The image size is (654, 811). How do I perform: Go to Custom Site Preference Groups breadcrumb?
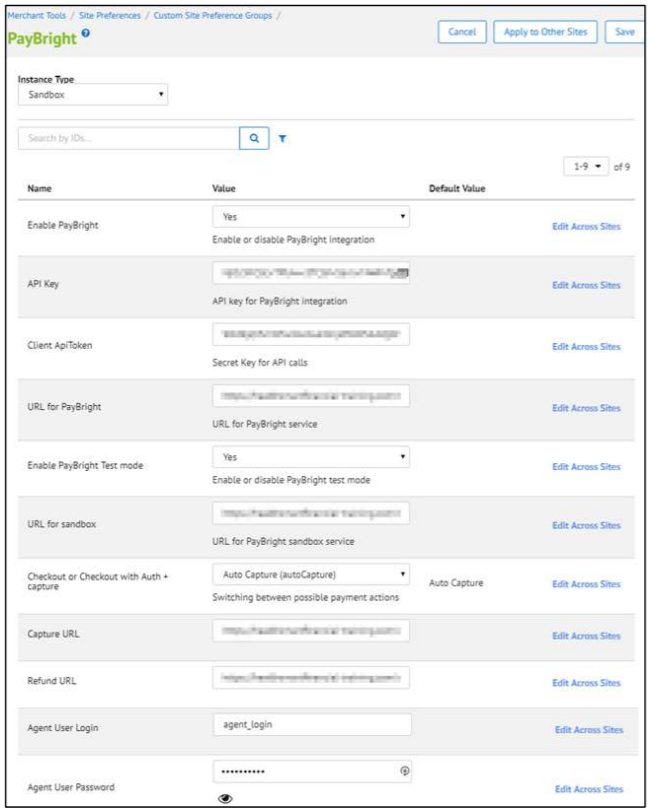pyautogui.click(x=213, y=16)
